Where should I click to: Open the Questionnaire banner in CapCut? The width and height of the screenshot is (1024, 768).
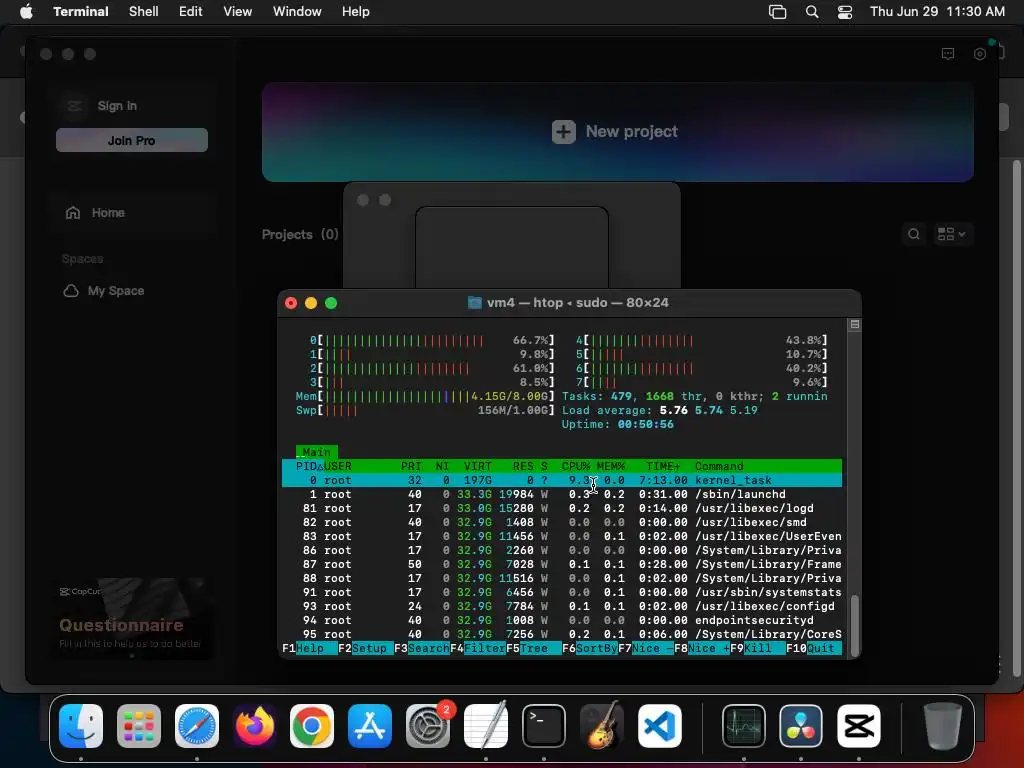tap(131, 618)
